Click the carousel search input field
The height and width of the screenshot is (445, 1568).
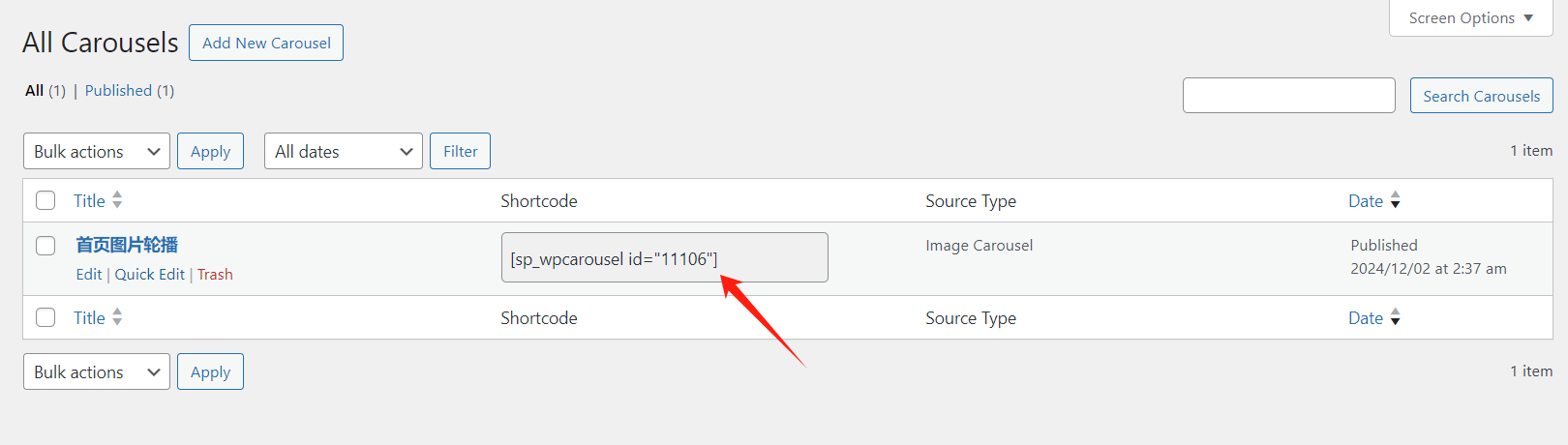[x=1288, y=96]
